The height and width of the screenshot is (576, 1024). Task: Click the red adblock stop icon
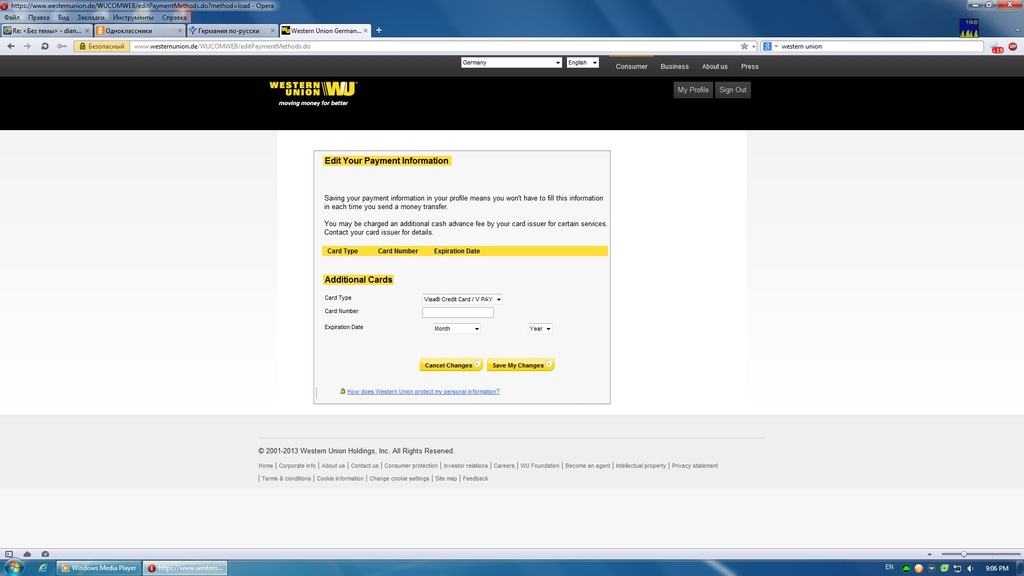click(1012, 46)
